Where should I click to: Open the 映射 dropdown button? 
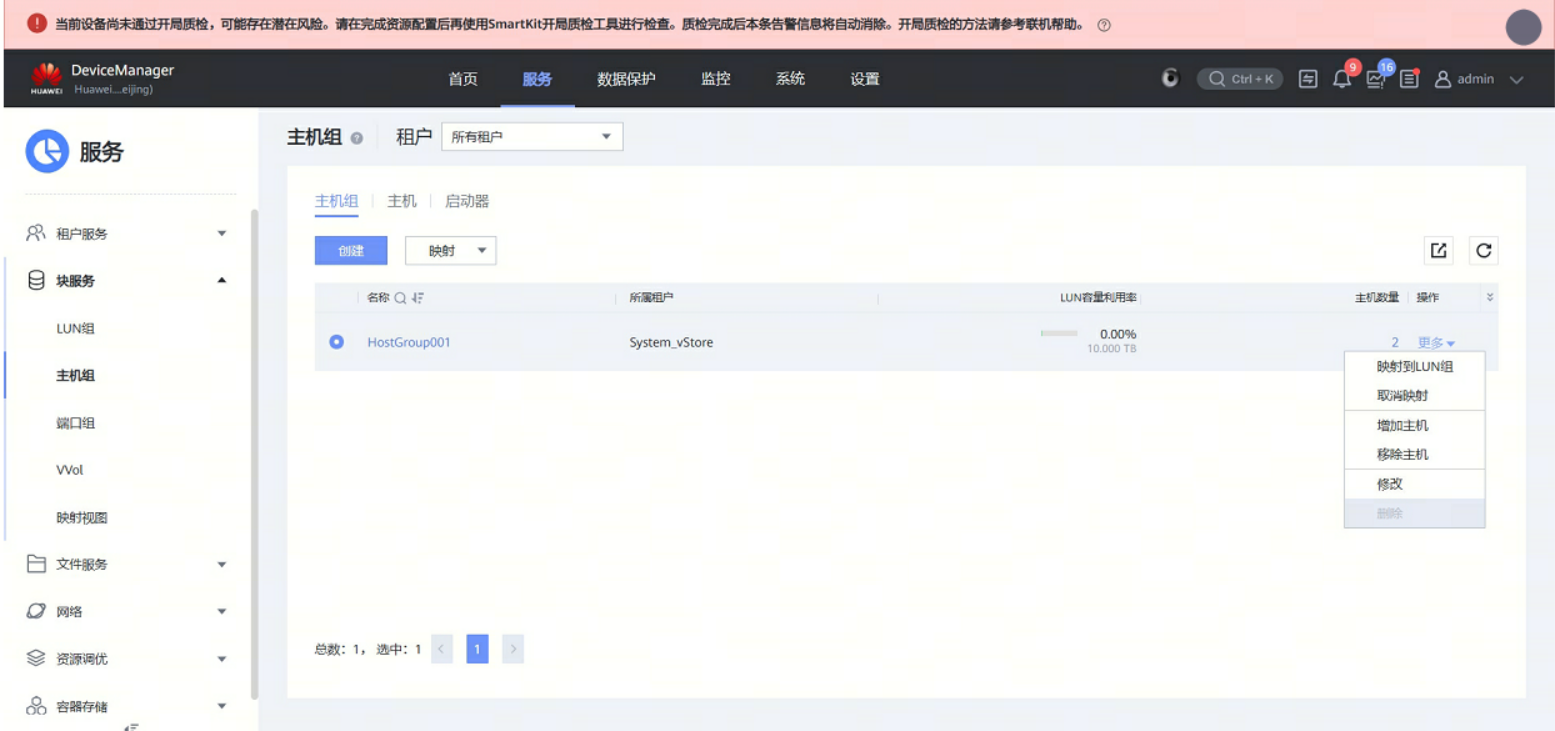[450, 251]
